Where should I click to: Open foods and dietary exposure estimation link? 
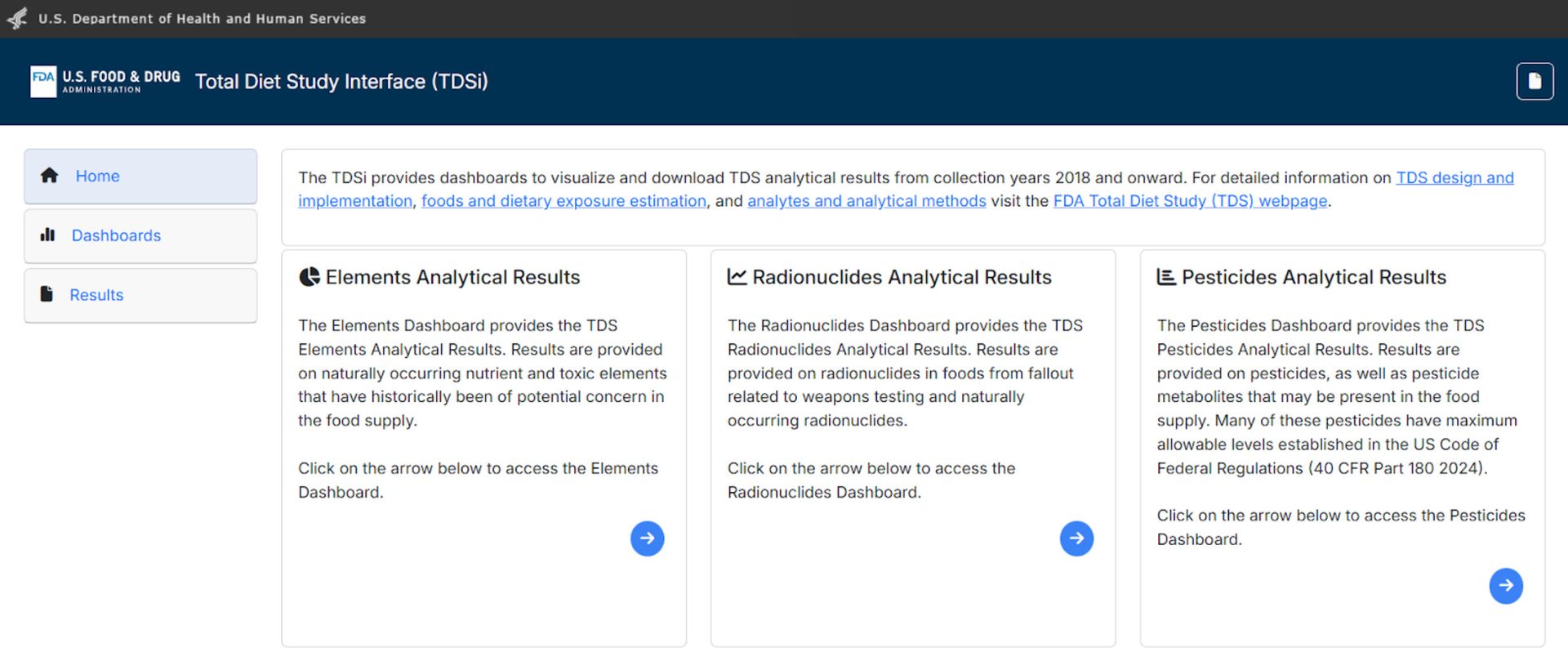click(x=563, y=201)
